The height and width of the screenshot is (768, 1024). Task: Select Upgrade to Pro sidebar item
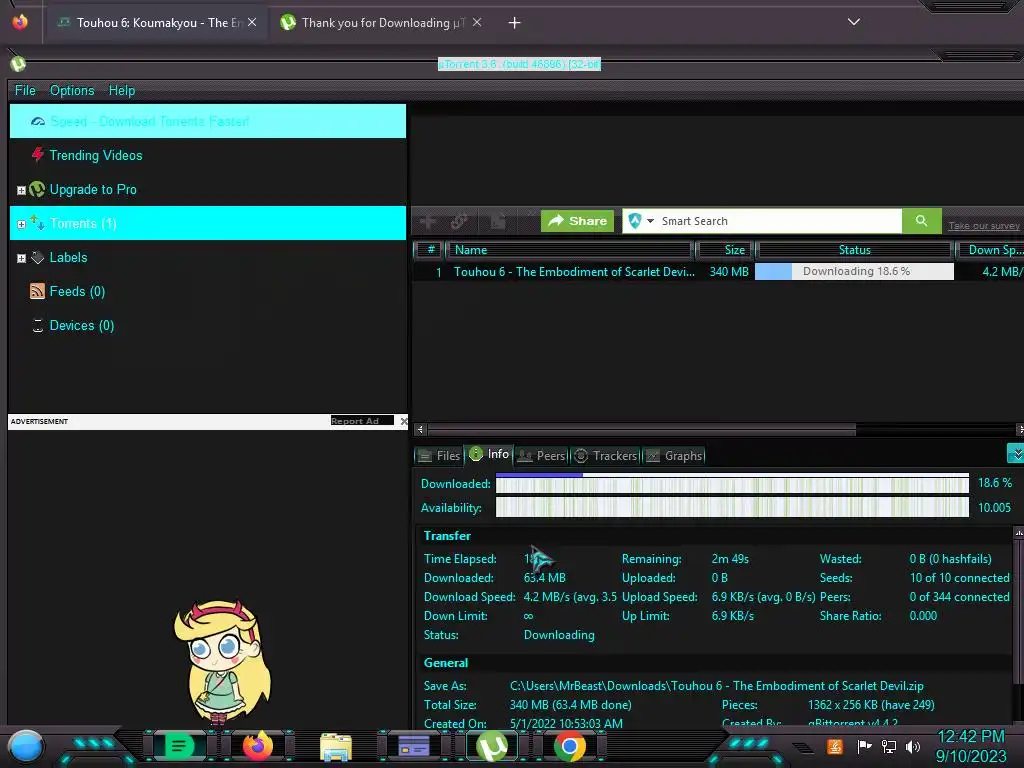(93, 189)
